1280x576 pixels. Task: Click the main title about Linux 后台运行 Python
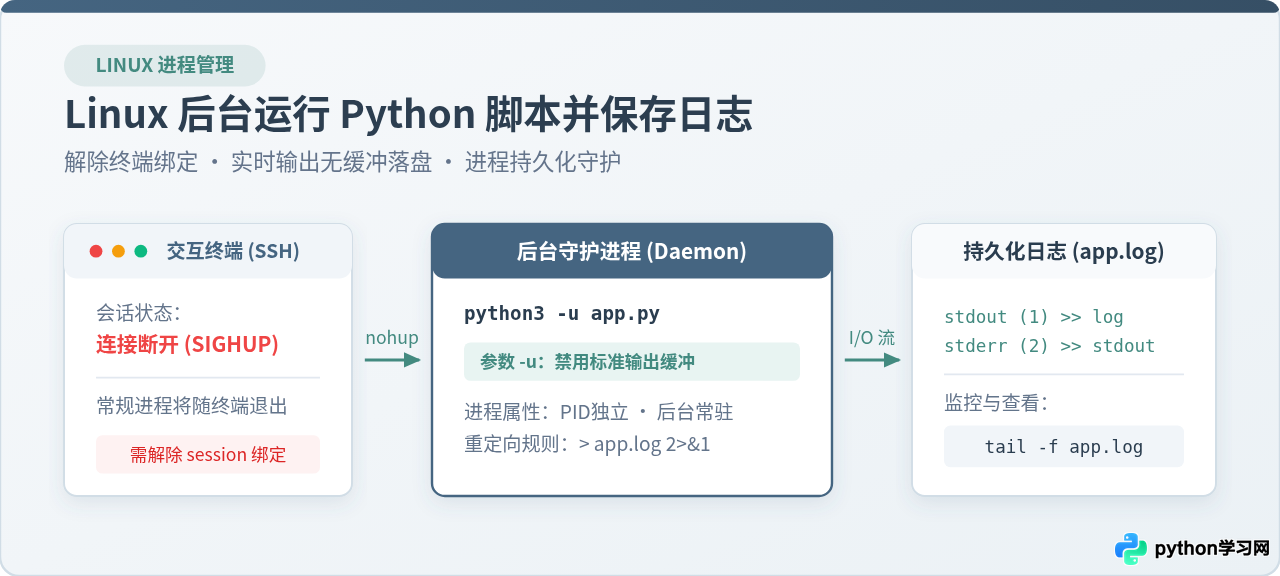(409, 115)
